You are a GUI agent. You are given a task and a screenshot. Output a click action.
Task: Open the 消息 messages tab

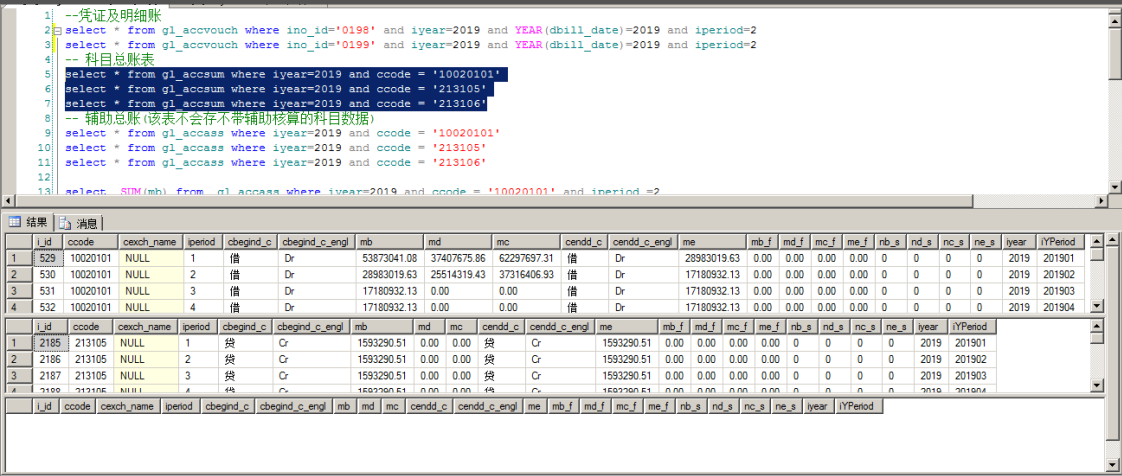(79, 223)
